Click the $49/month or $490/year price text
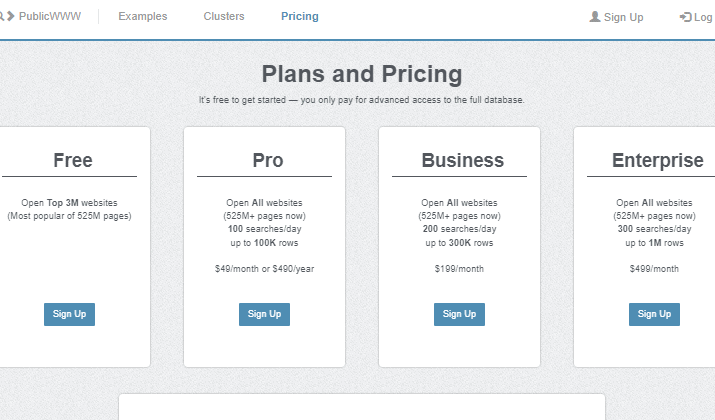This screenshot has width=715, height=420. tap(264, 269)
